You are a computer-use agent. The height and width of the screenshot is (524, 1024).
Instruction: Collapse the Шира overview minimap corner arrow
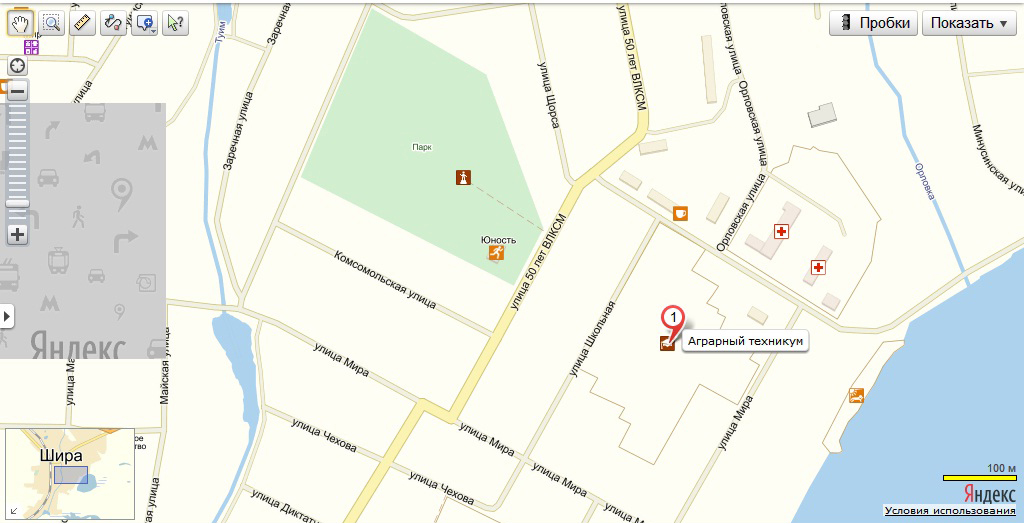click(x=14, y=510)
